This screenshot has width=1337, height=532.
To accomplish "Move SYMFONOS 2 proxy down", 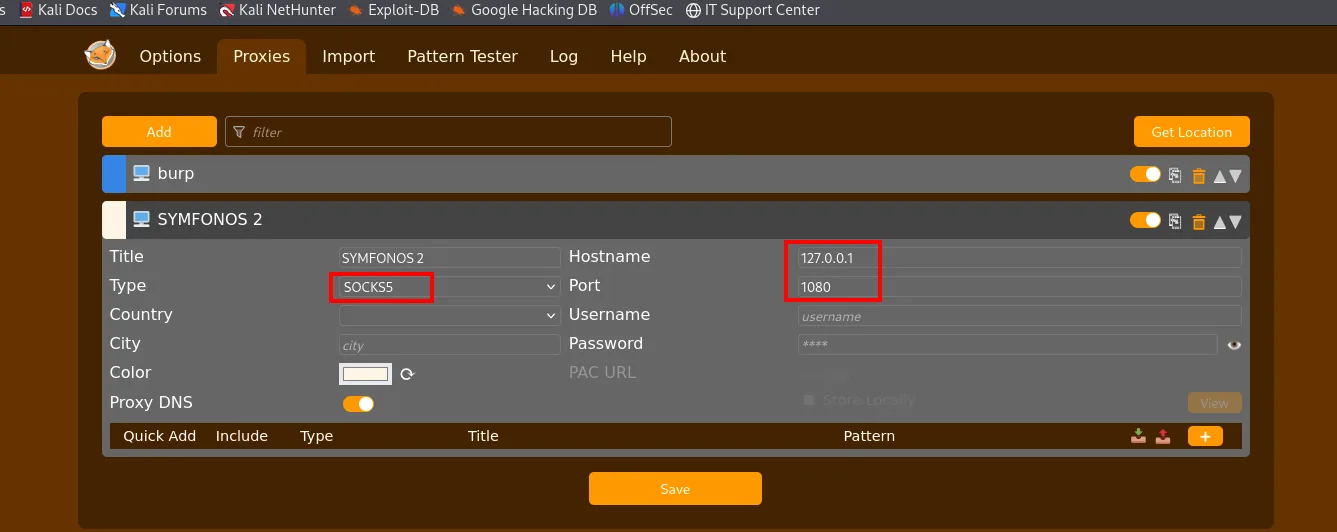I will point(1235,222).
